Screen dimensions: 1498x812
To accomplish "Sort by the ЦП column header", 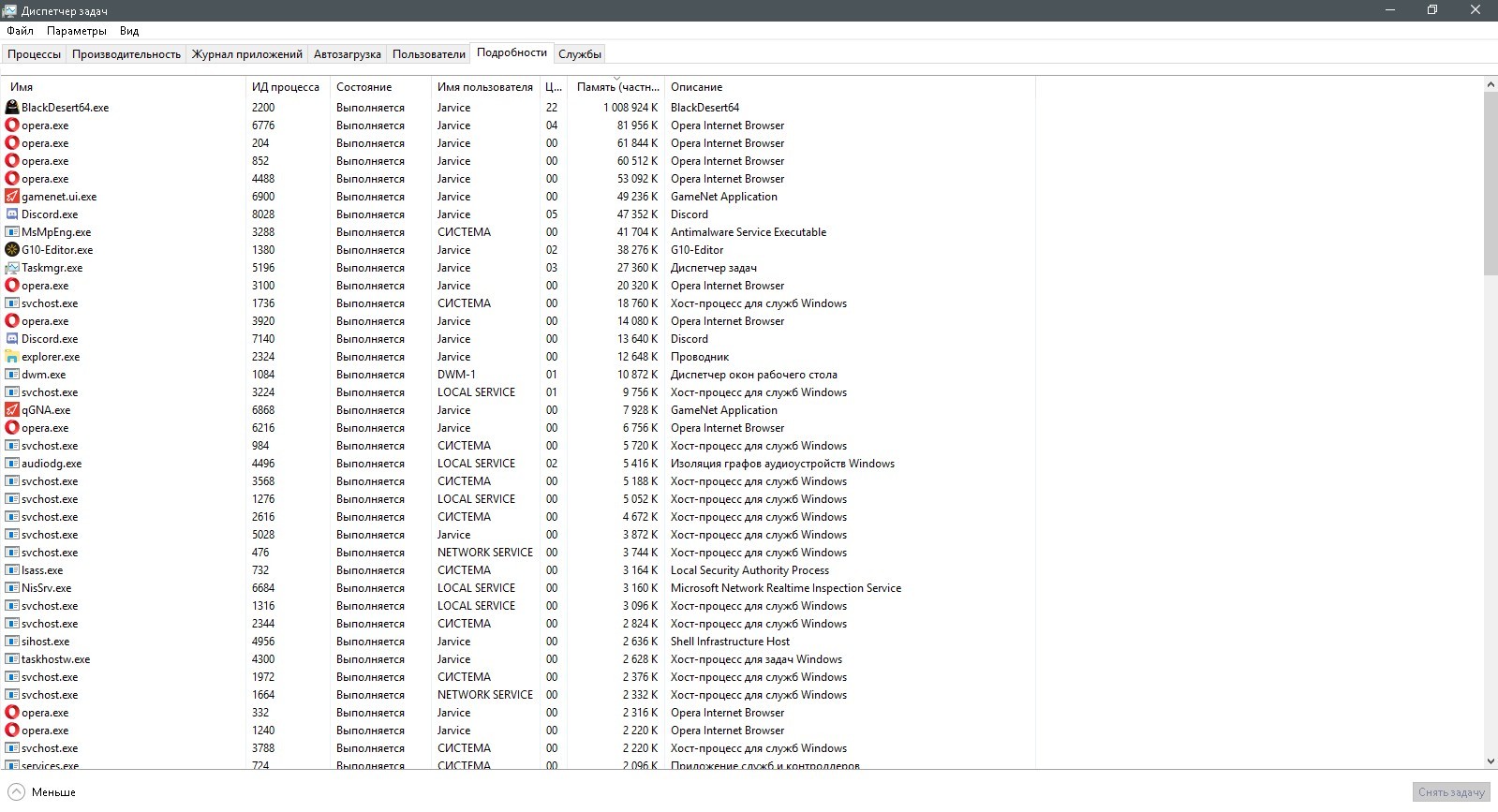I will coord(554,87).
